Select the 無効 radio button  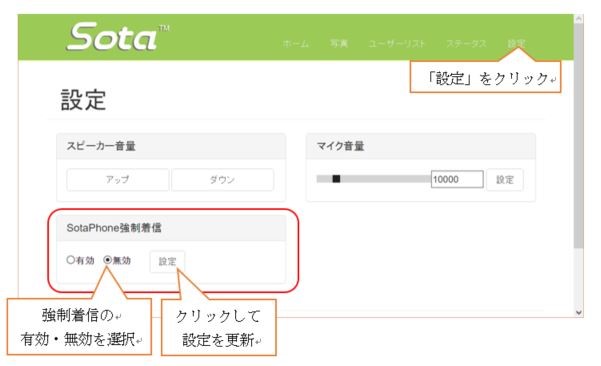108,260
